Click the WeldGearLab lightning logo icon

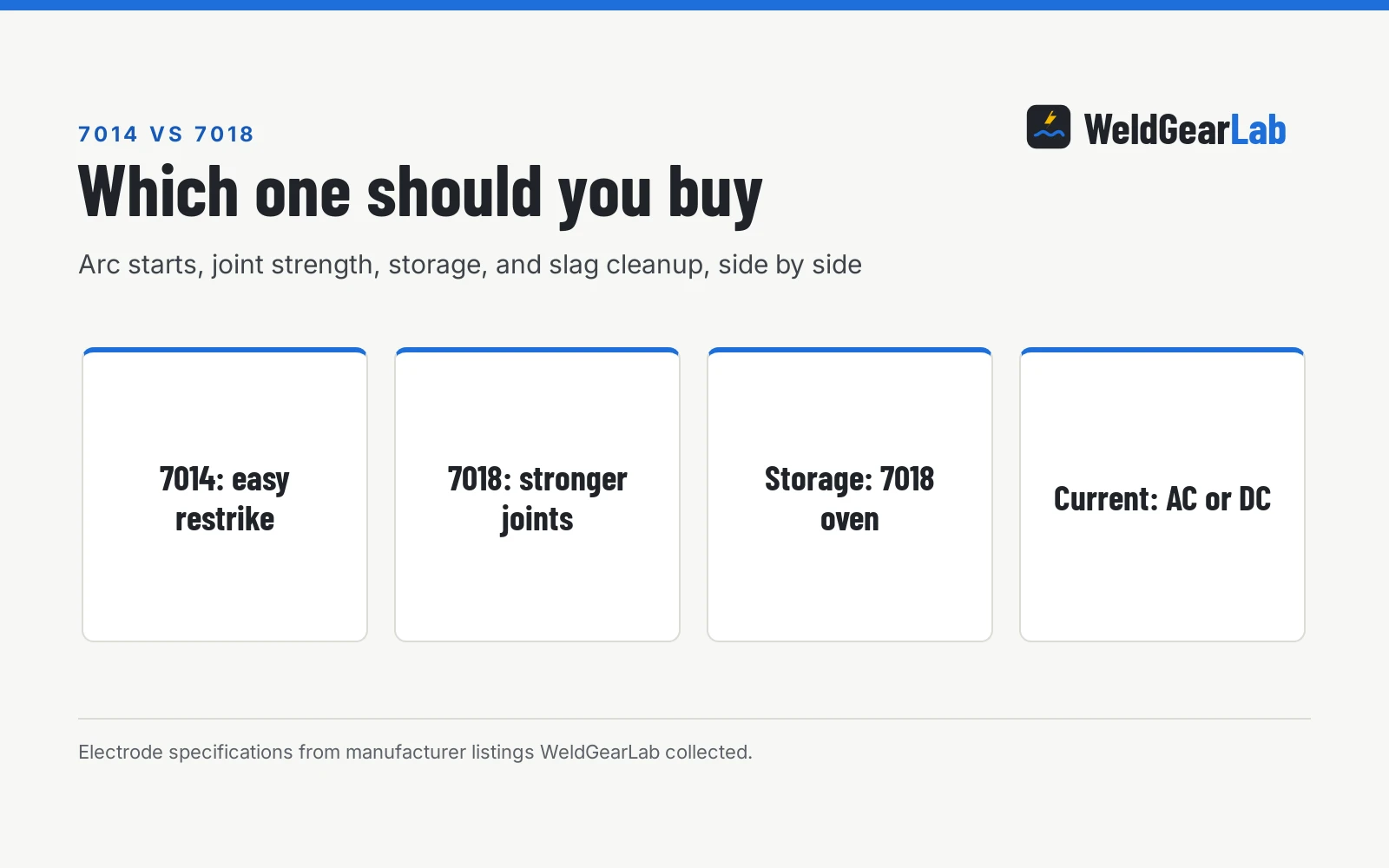[1049, 127]
